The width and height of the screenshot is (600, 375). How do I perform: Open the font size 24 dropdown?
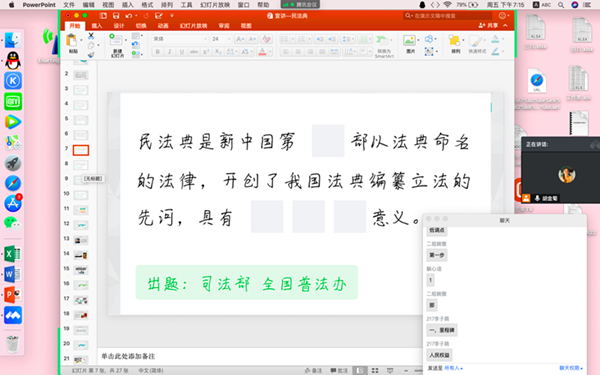(x=221, y=39)
